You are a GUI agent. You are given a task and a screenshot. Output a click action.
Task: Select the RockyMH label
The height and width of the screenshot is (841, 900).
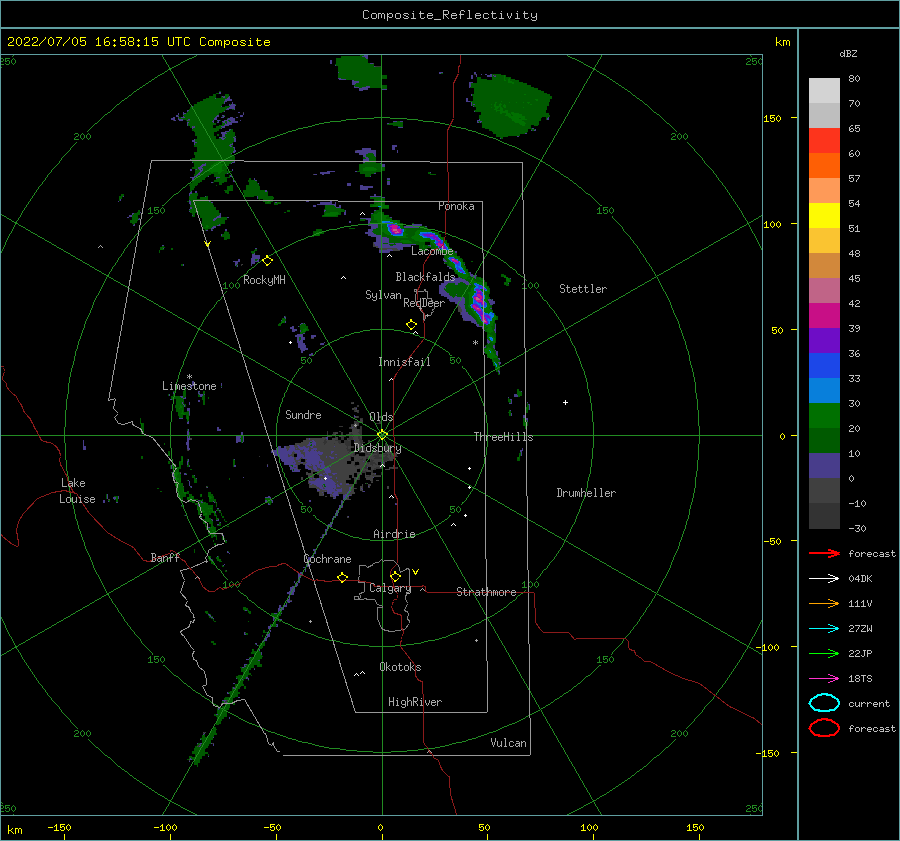[x=264, y=280]
